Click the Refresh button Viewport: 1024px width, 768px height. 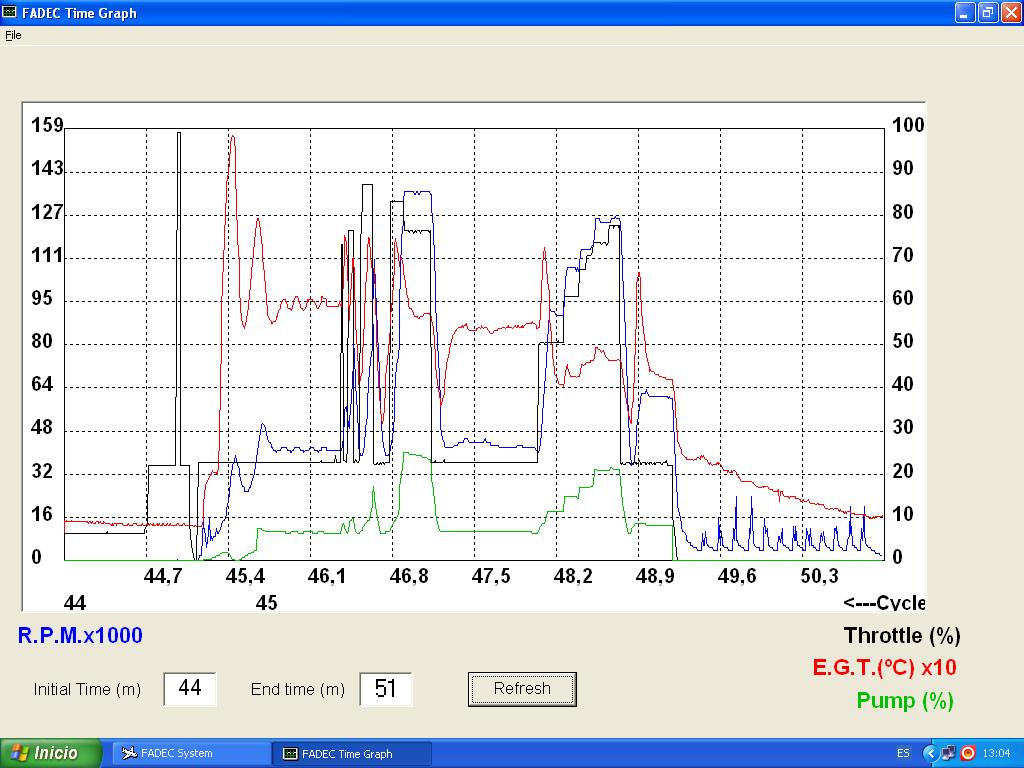point(522,689)
